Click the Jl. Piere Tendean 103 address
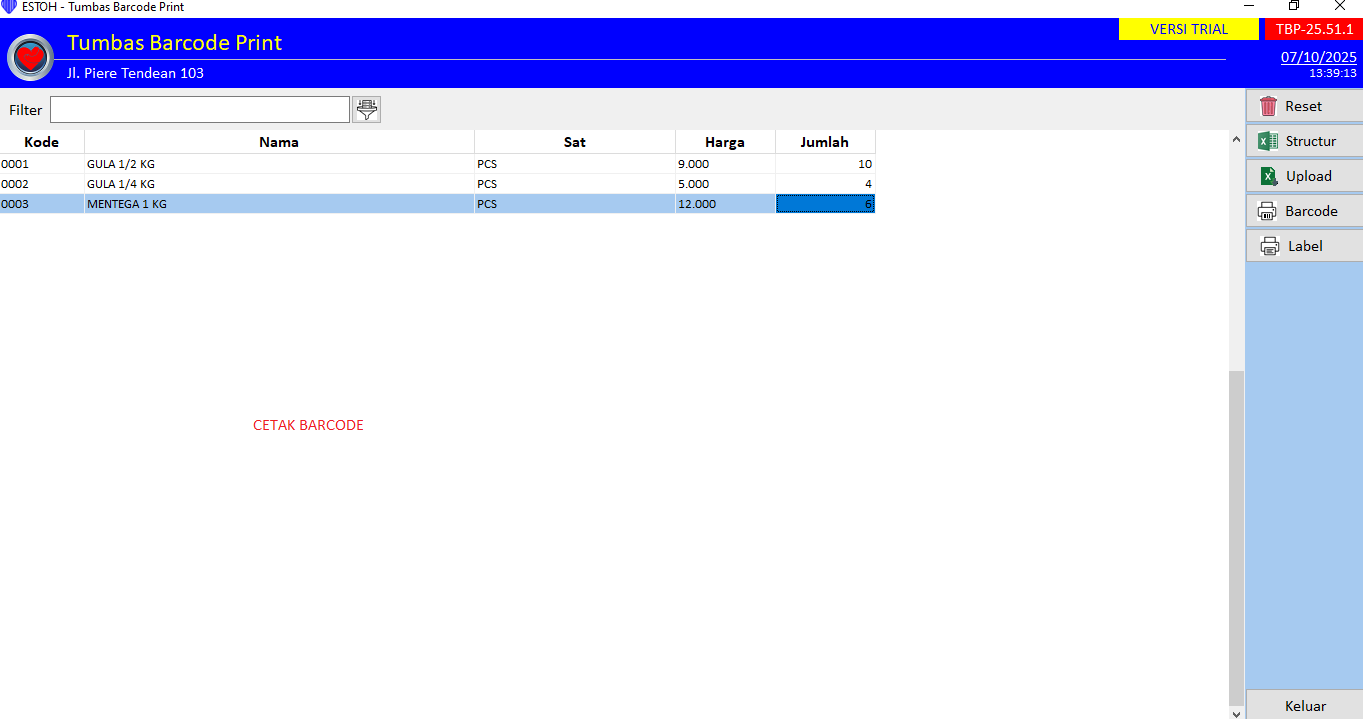The width and height of the screenshot is (1363, 719). tap(135, 73)
